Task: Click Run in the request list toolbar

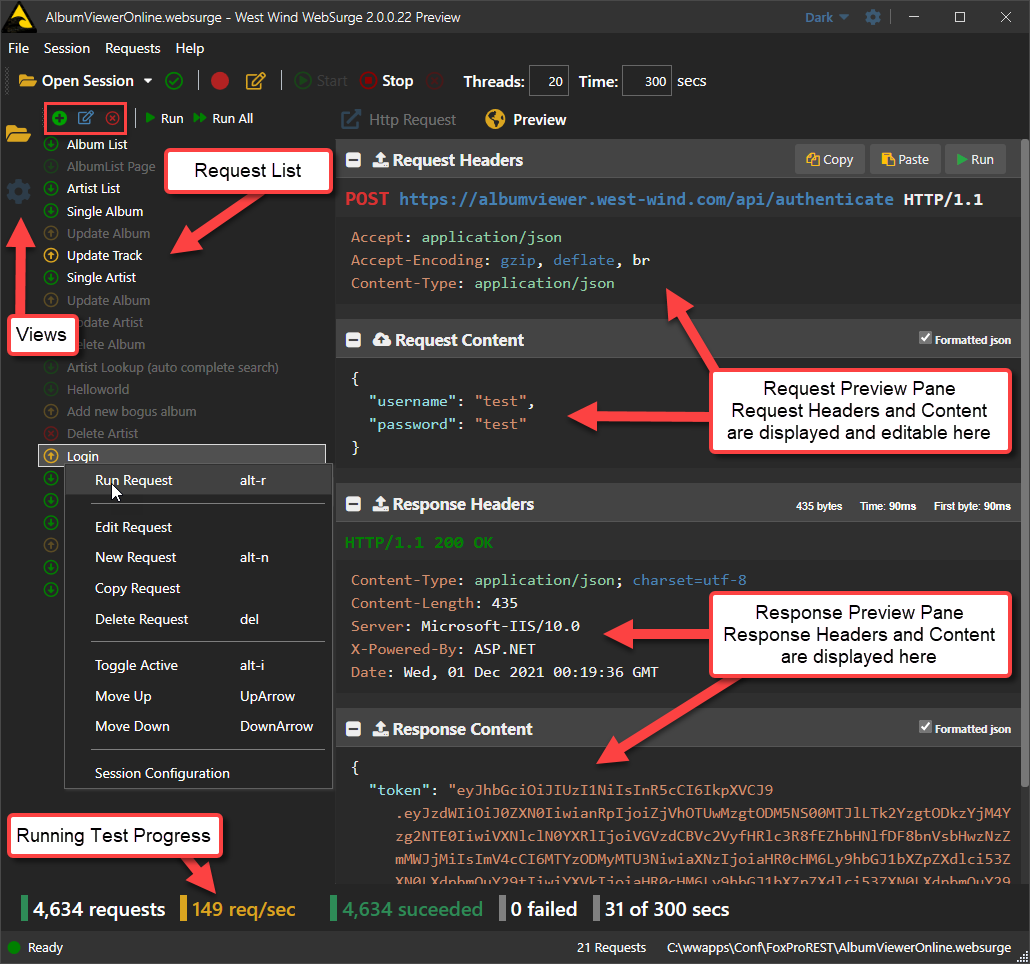Action: [x=164, y=118]
